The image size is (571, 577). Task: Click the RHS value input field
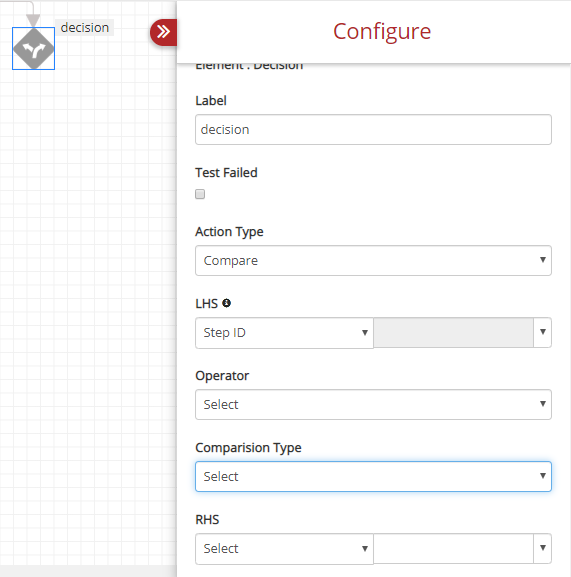click(x=453, y=549)
